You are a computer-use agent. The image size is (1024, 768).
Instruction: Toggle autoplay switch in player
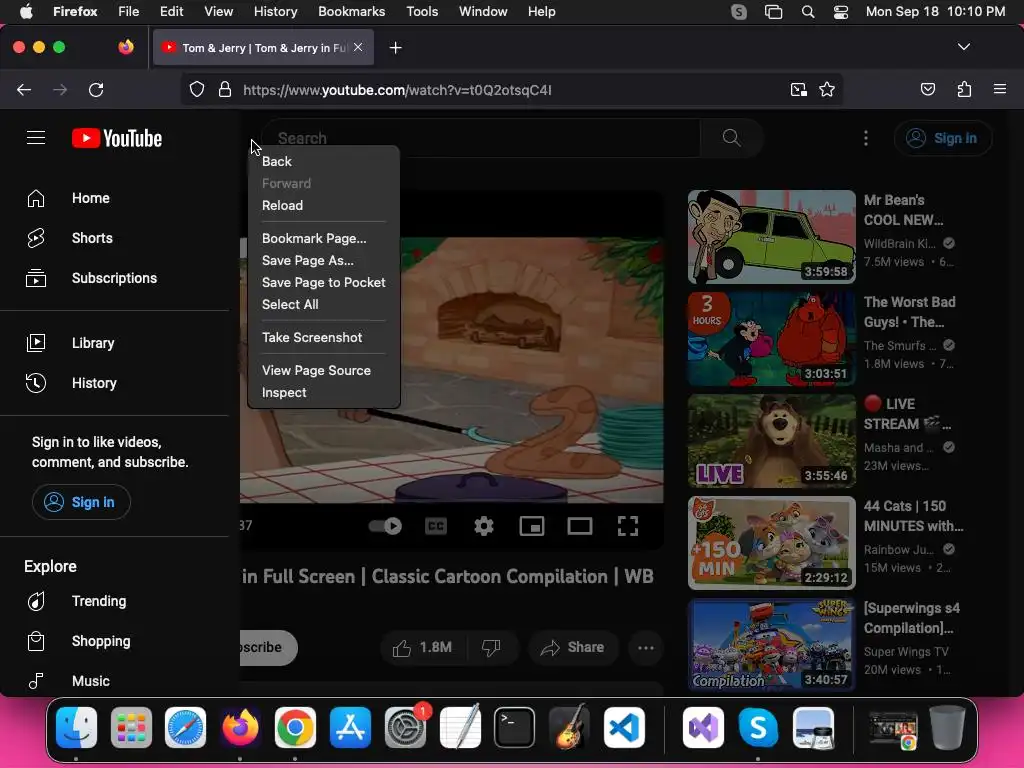pos(385,526)
